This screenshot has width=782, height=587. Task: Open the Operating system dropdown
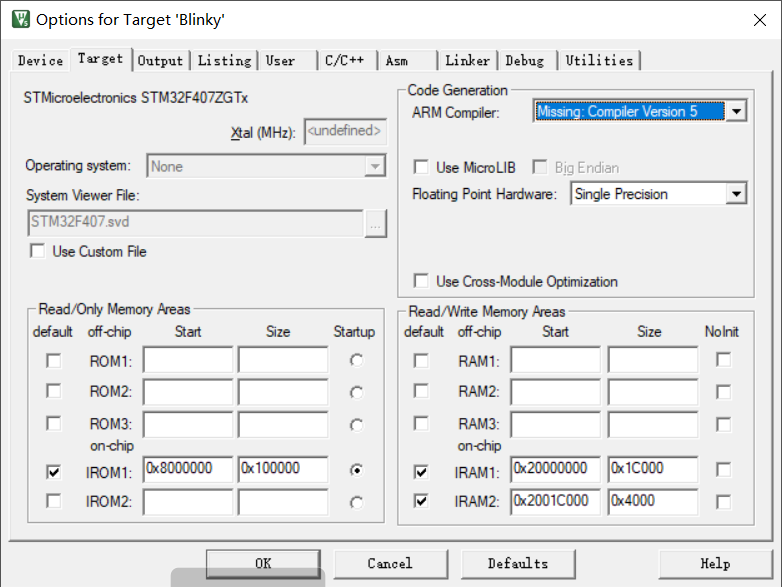coord(375,166)
